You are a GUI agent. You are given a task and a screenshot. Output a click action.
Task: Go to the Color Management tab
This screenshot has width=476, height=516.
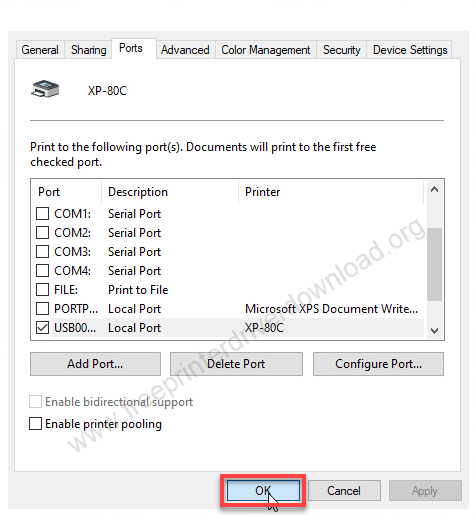266,50
